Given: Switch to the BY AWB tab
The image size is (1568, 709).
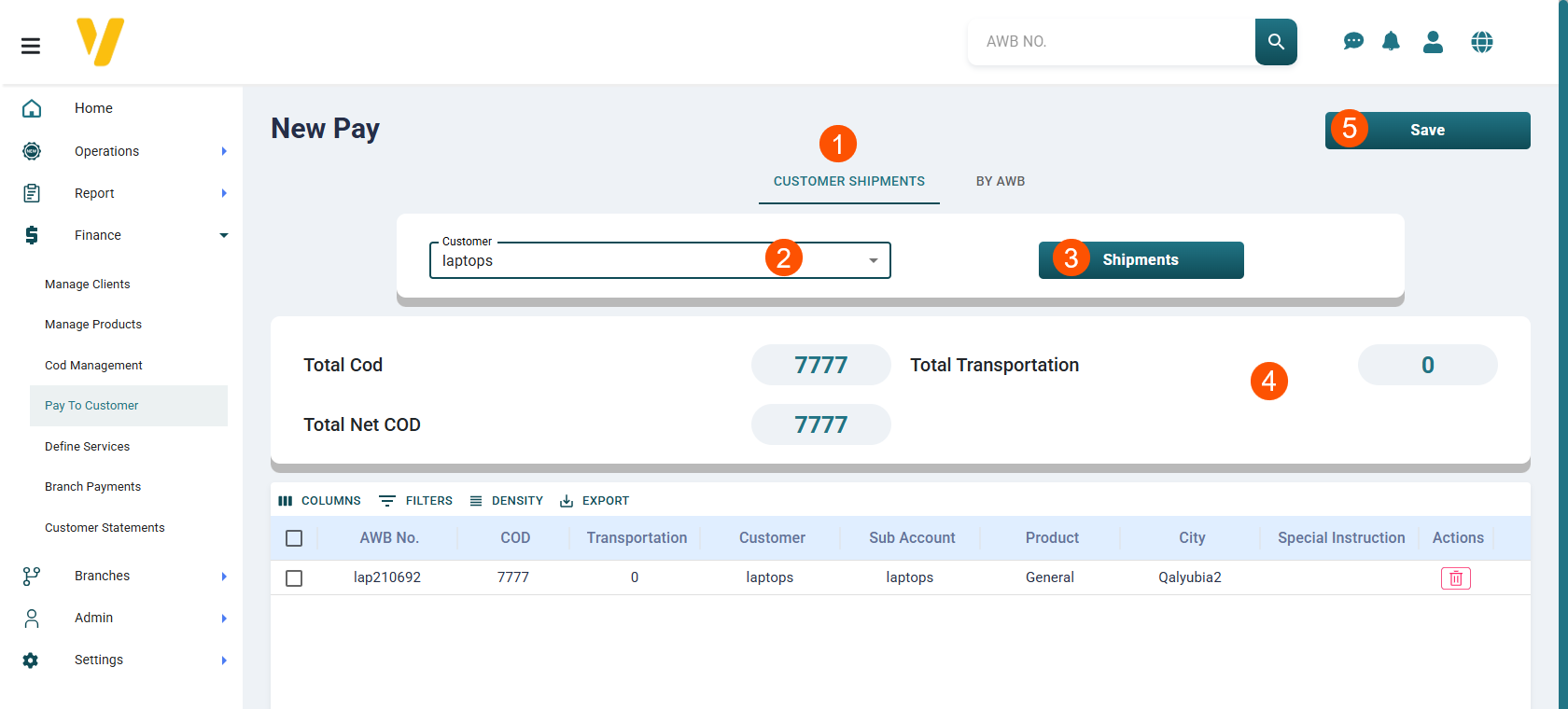Looking at the screenshot, I should click(x=1000, y=182).
